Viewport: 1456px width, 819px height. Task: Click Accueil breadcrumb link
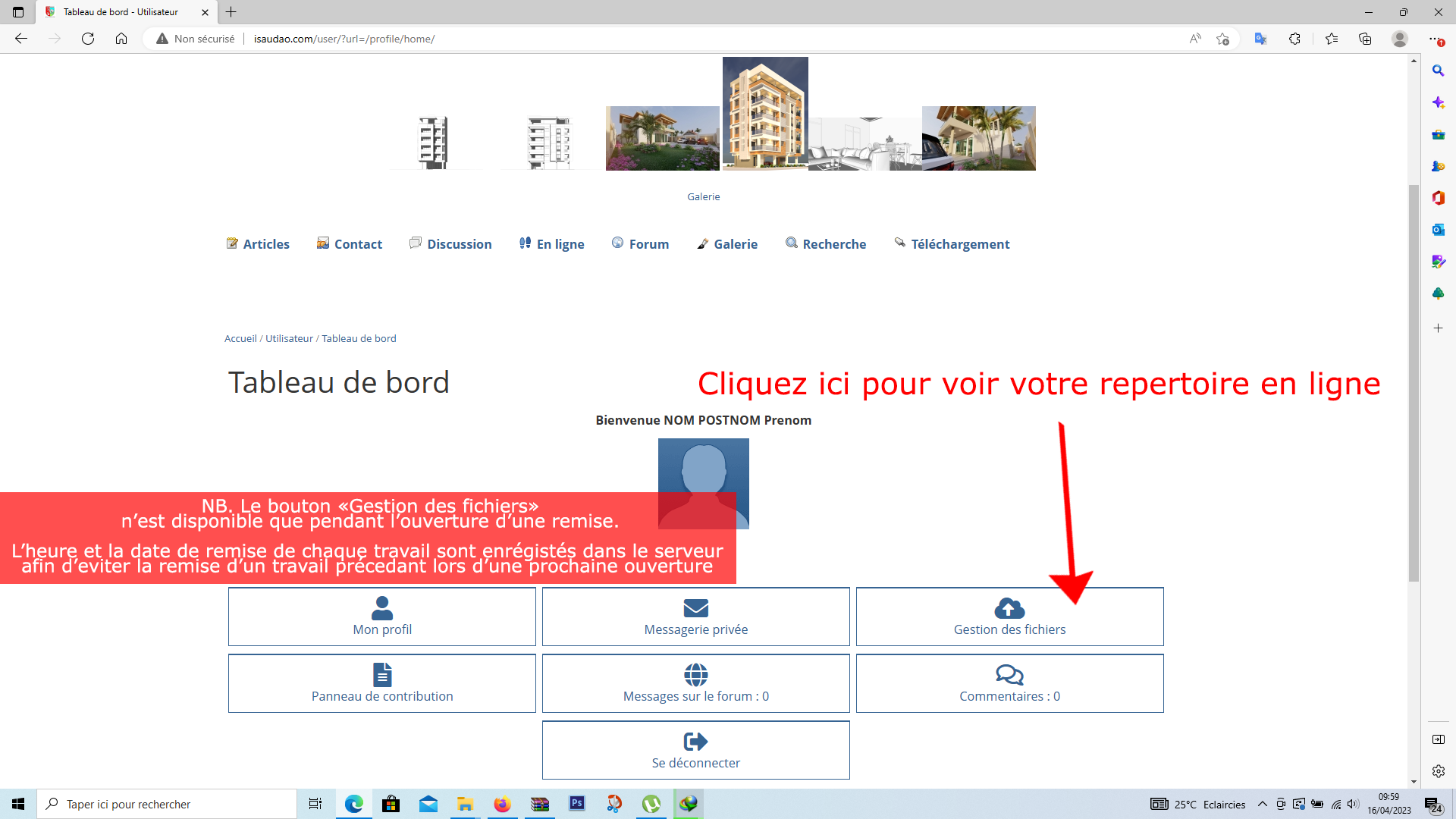click(240, 338)
